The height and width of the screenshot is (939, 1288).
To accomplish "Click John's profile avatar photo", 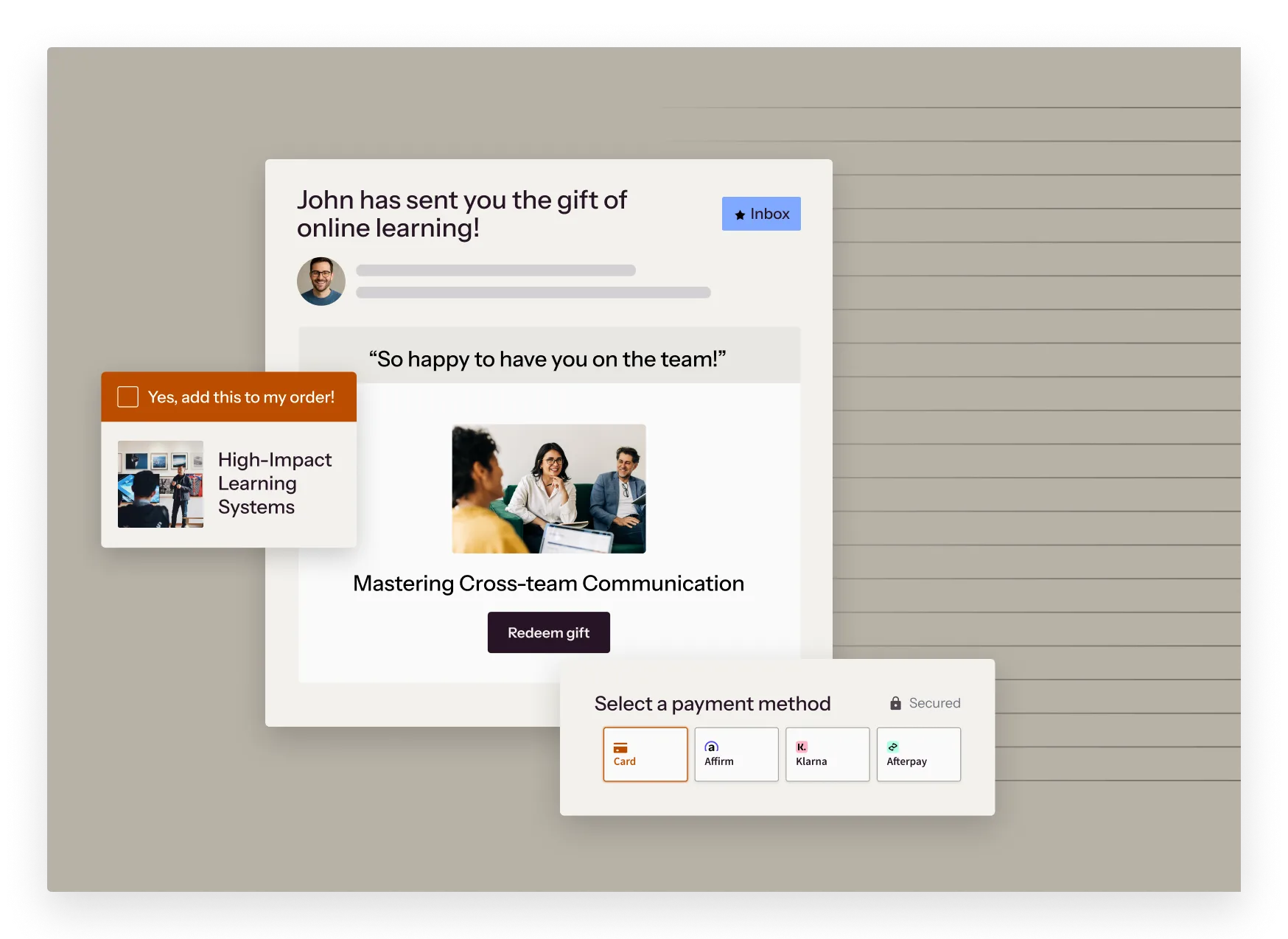I will (321, 282).
